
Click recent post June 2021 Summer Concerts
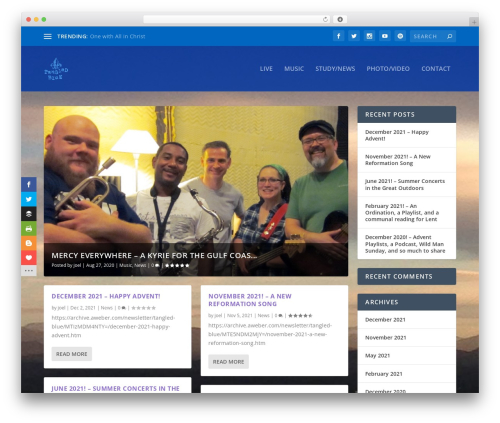(405, 184)
